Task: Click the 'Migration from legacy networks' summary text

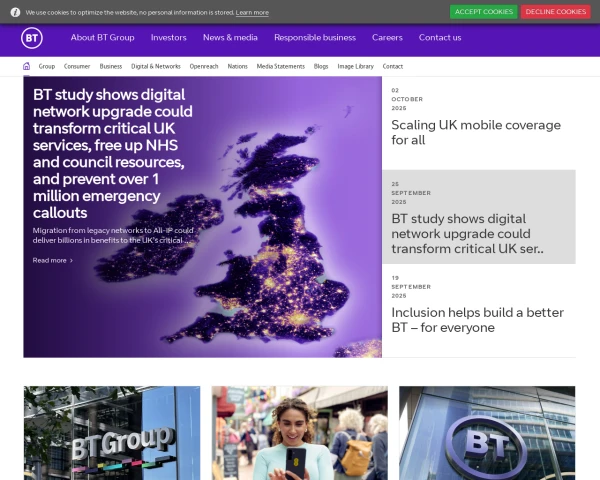Action: click(113, 235)
